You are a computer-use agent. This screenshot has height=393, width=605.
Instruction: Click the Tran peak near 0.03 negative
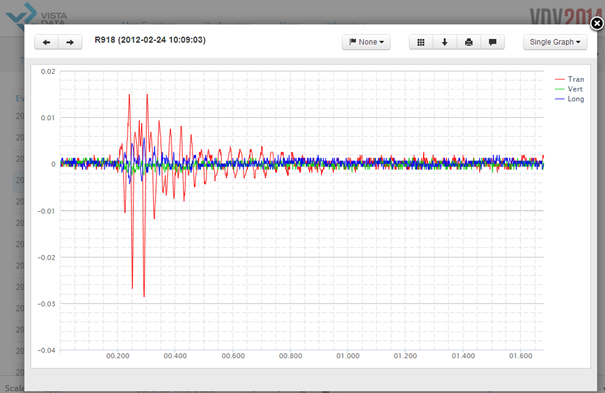pos(144,296)
